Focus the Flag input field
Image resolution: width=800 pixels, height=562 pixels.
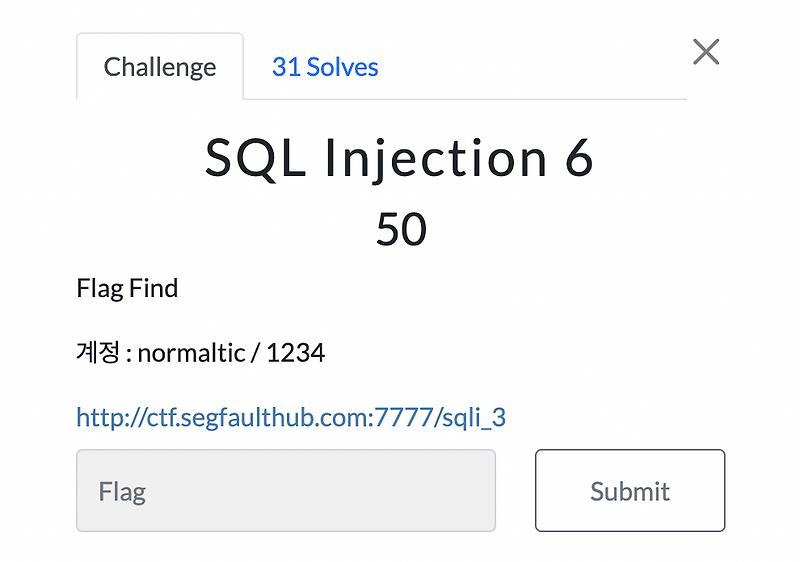(x=286, y=490)
